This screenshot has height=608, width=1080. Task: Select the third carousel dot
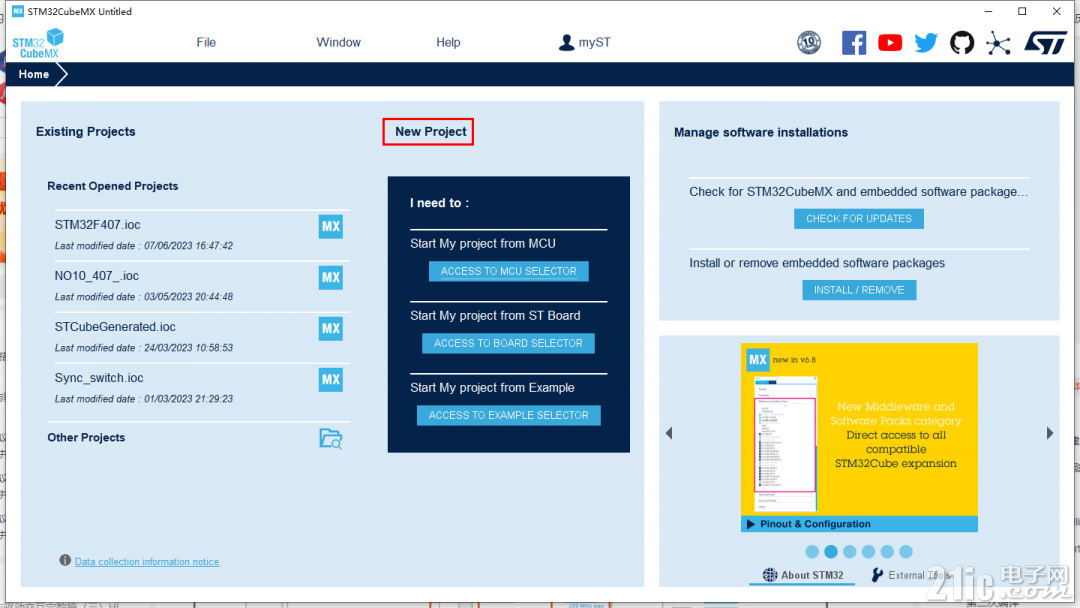point(849,552)
